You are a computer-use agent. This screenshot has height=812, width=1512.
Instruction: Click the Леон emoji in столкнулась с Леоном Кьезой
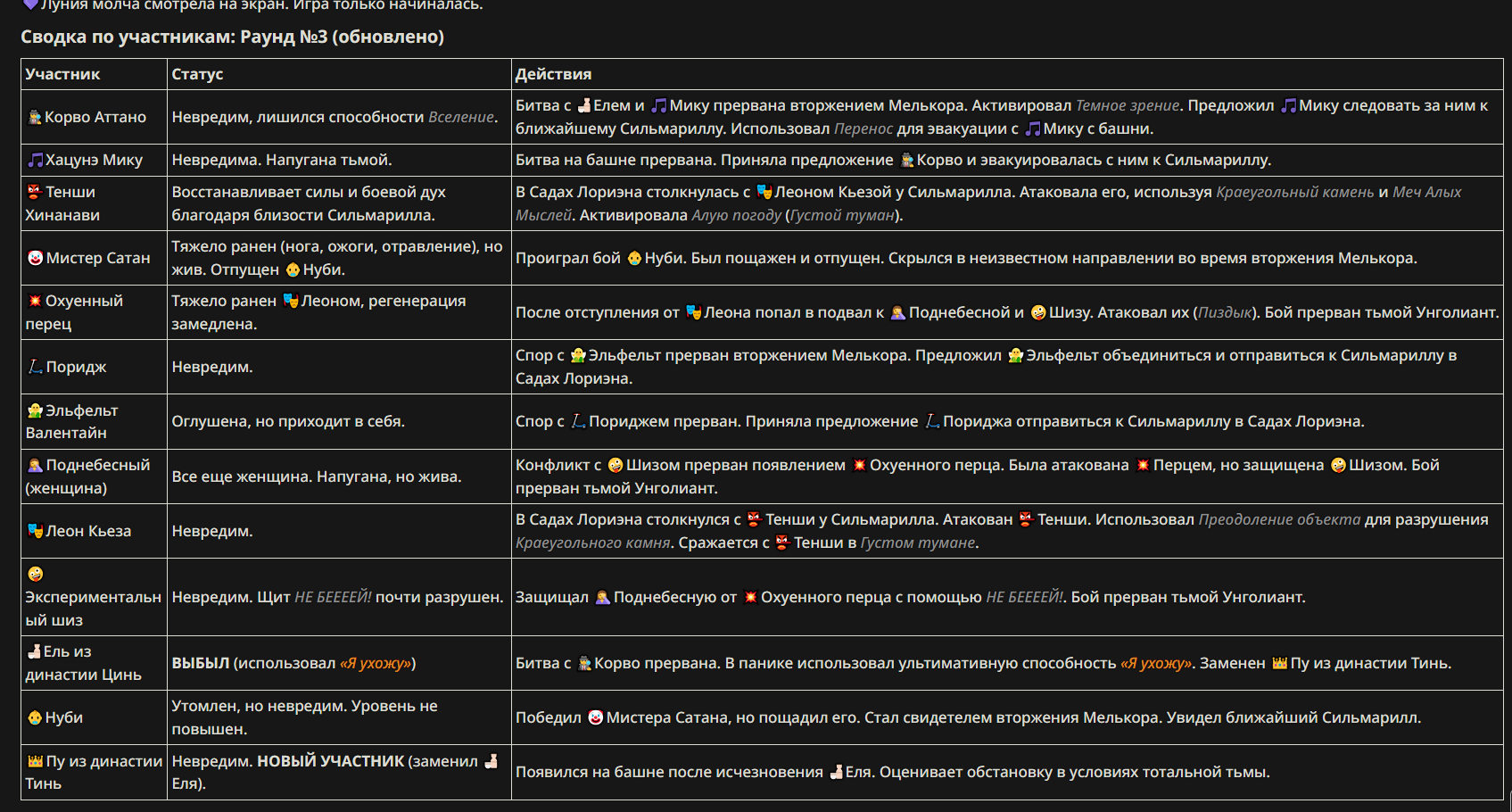pyautogui.click(x=764, y=192)
